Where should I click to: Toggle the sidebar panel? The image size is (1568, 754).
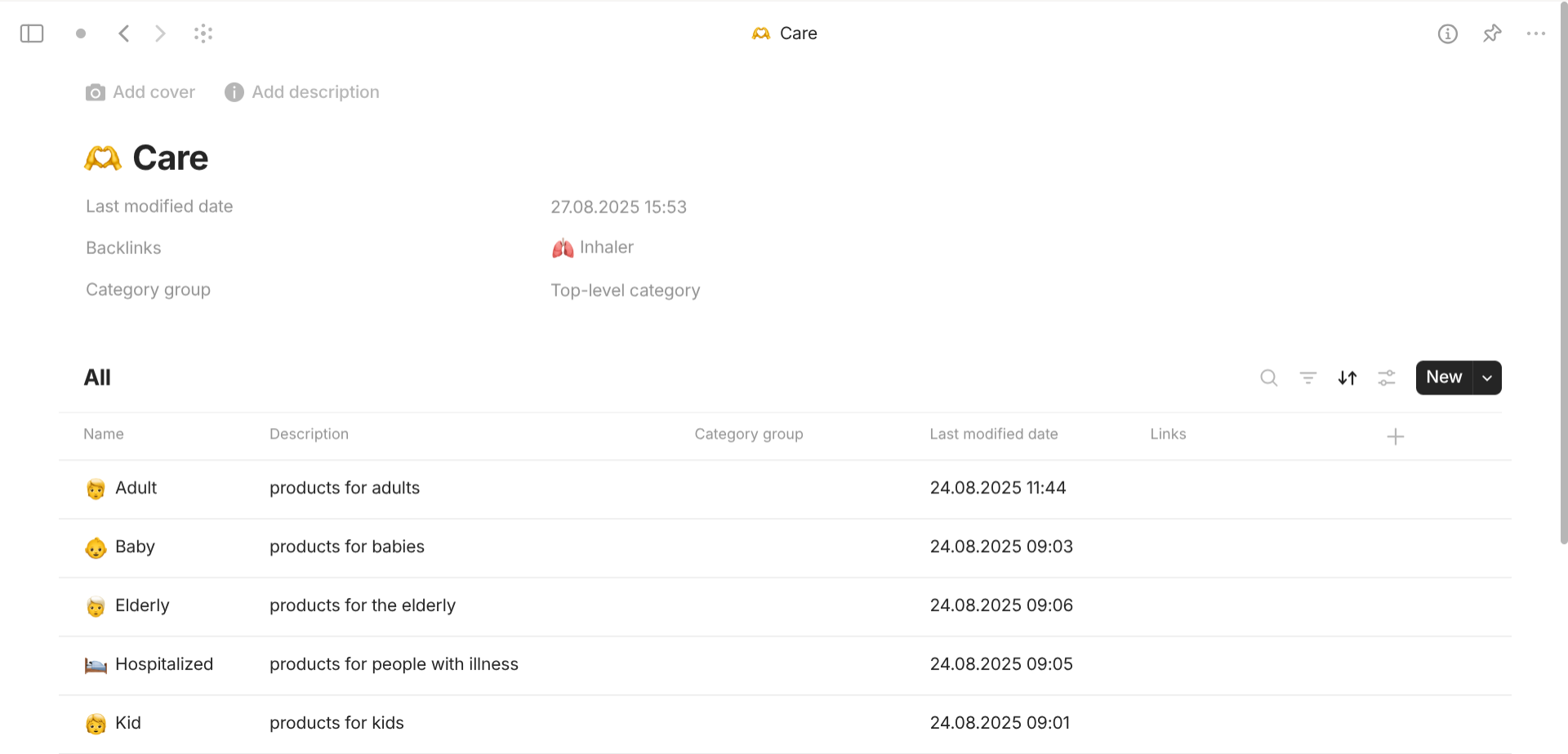31,33
